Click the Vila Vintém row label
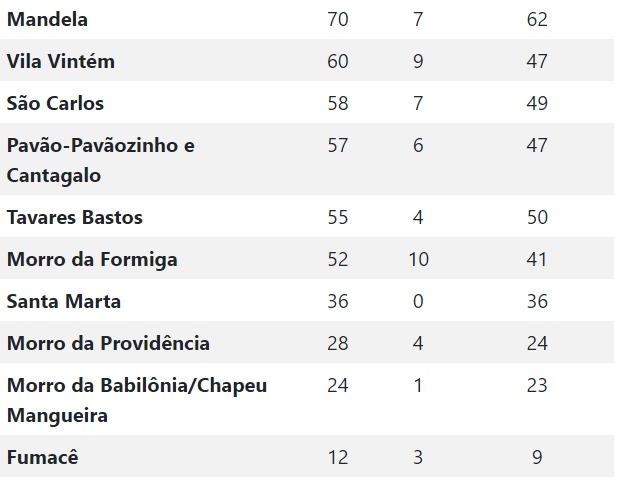This screenshot has height=492, width=618. (x=61, y=61)
